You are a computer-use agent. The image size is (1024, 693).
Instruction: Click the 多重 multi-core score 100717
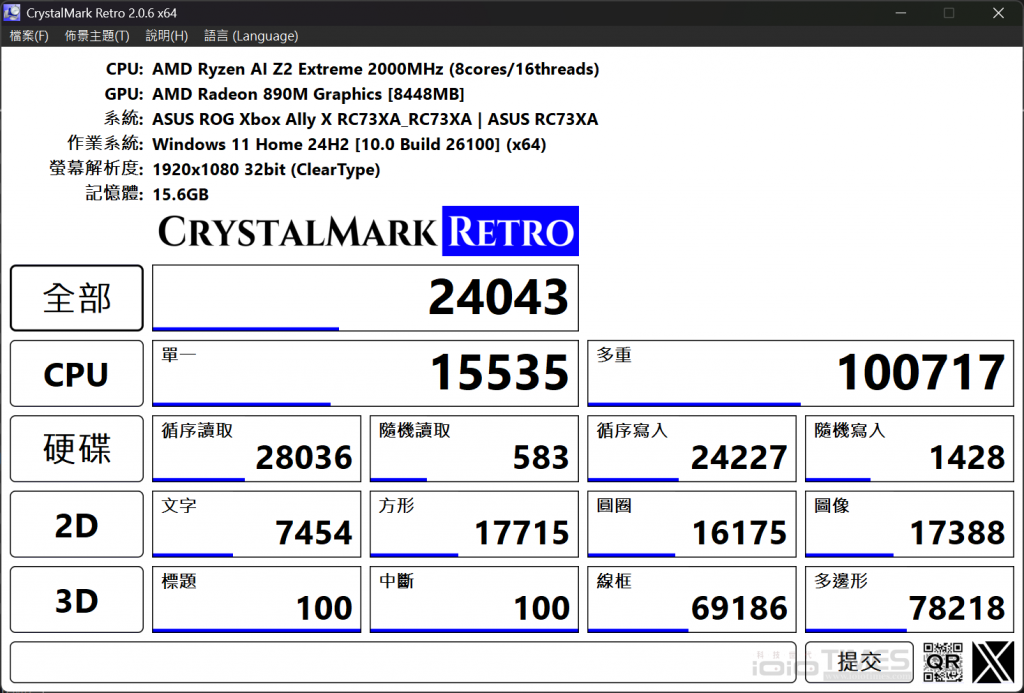pos(801,374)
